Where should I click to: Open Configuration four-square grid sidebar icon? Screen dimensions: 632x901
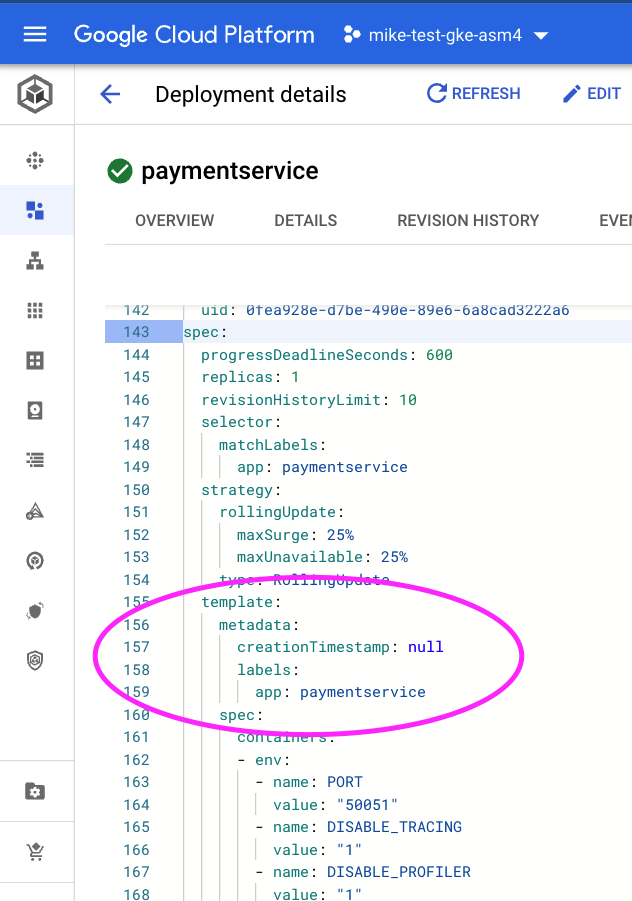pyautogui.click(x=35, y=361)
